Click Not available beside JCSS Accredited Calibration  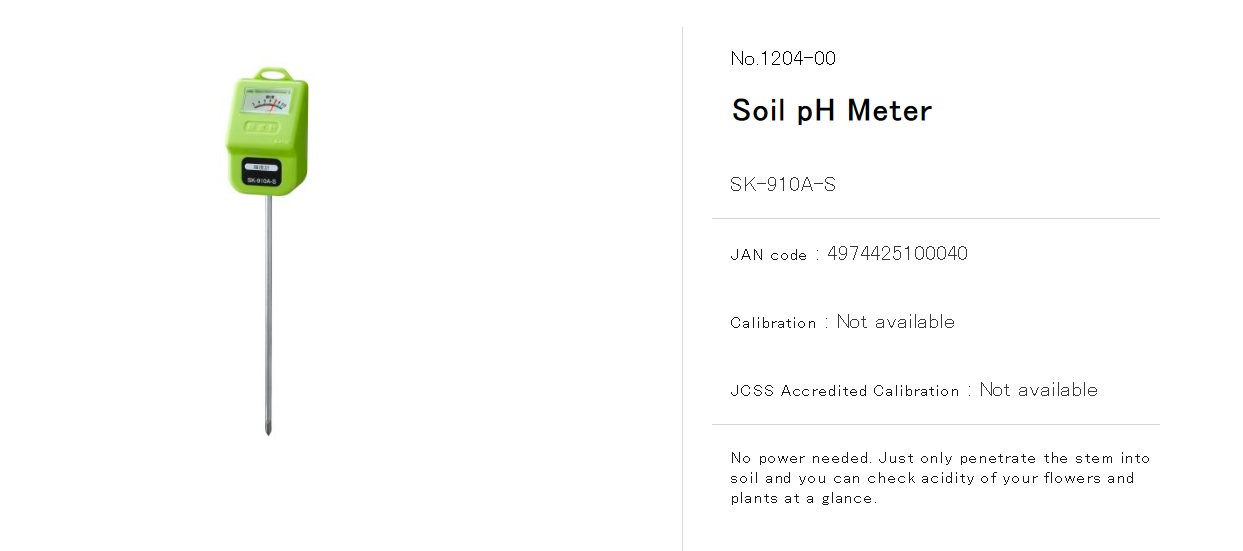(1038, 390)
